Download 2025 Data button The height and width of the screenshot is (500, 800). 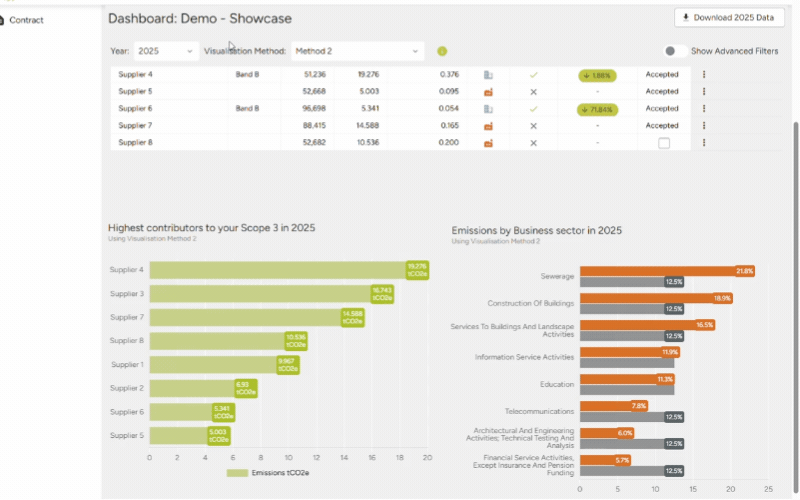(x=729, y=17)
